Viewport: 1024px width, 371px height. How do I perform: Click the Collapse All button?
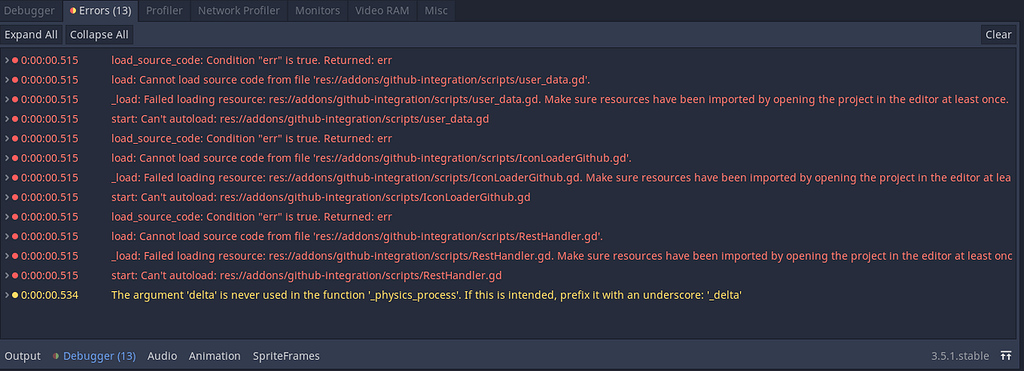tap(99, 35)
